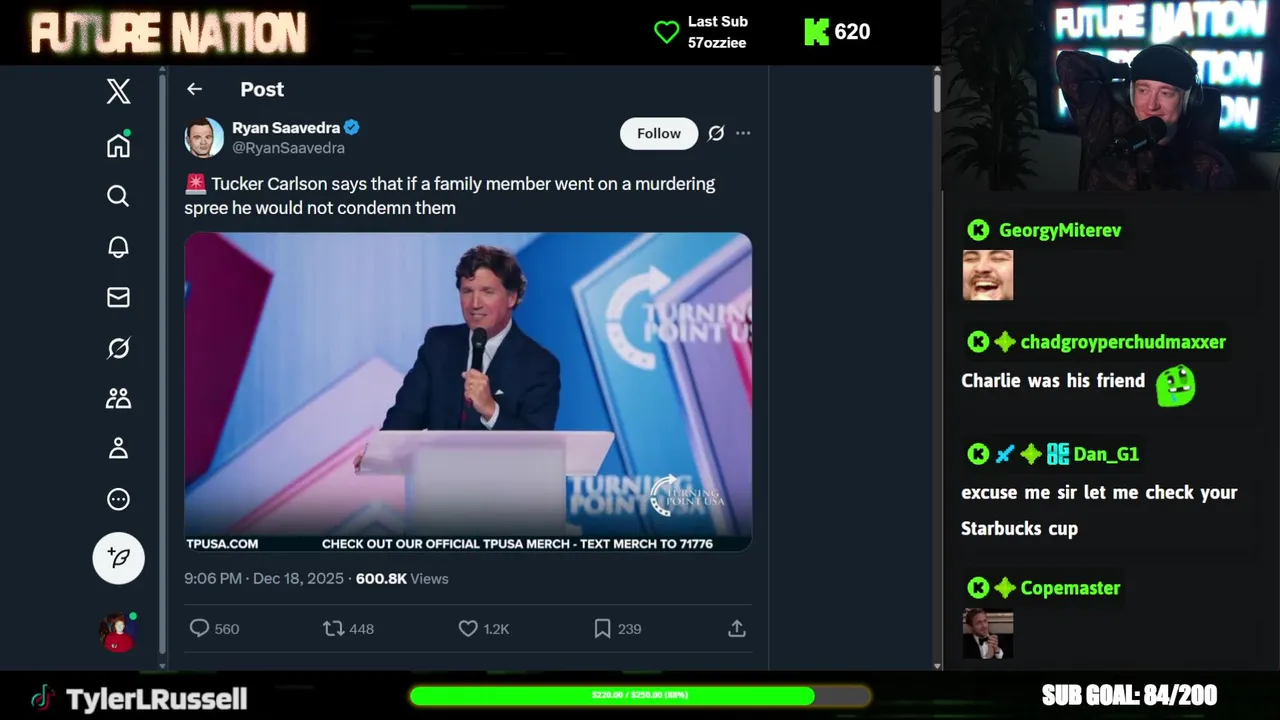Open the account switcher avatar
This screenshot has width=1280, height=720.
point(117,632)
